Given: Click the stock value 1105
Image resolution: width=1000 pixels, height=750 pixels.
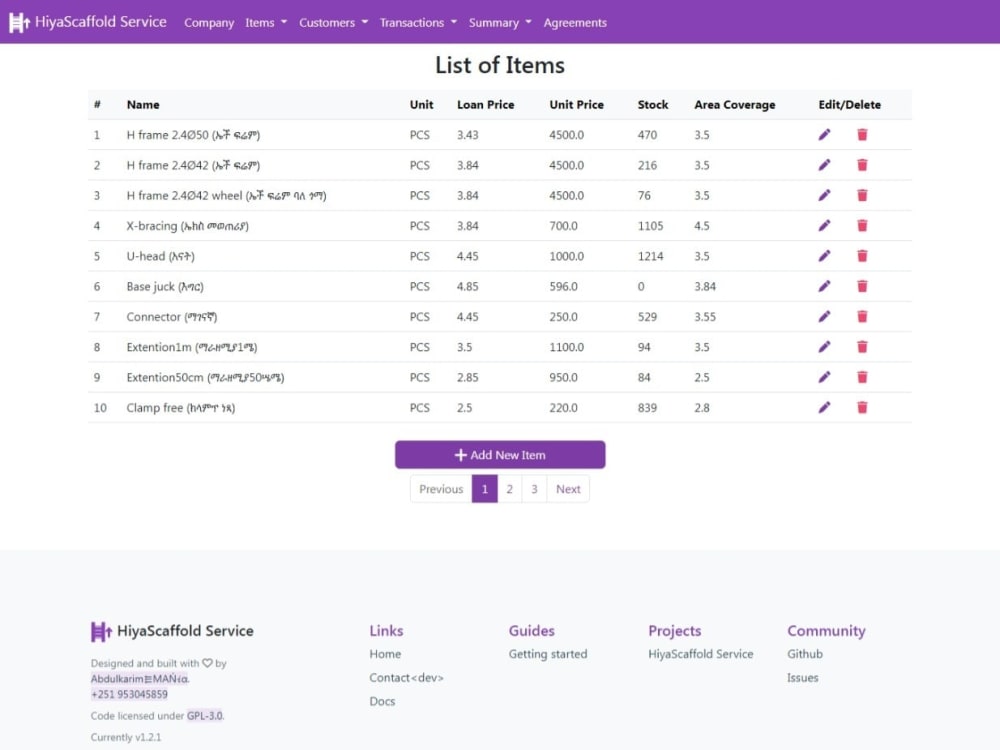Looking at the screenshot, I should point(651,226).
